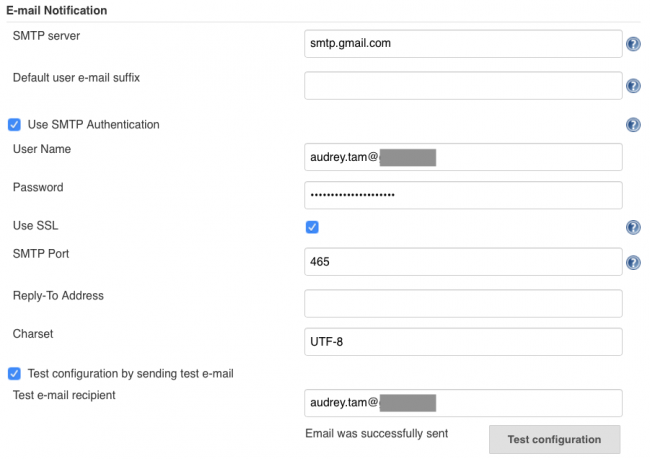The width and height of the screenshot is (650, 459).
Task: Click the 'Email was successfully sent' message
Action: coord(376,434)
